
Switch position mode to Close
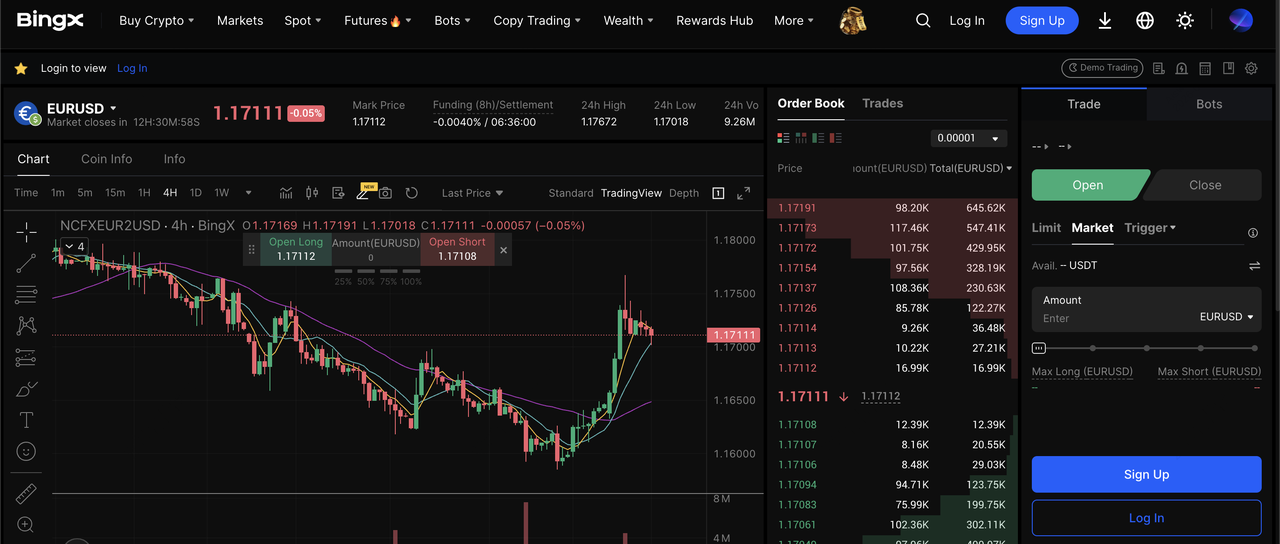coord(1204,185)
